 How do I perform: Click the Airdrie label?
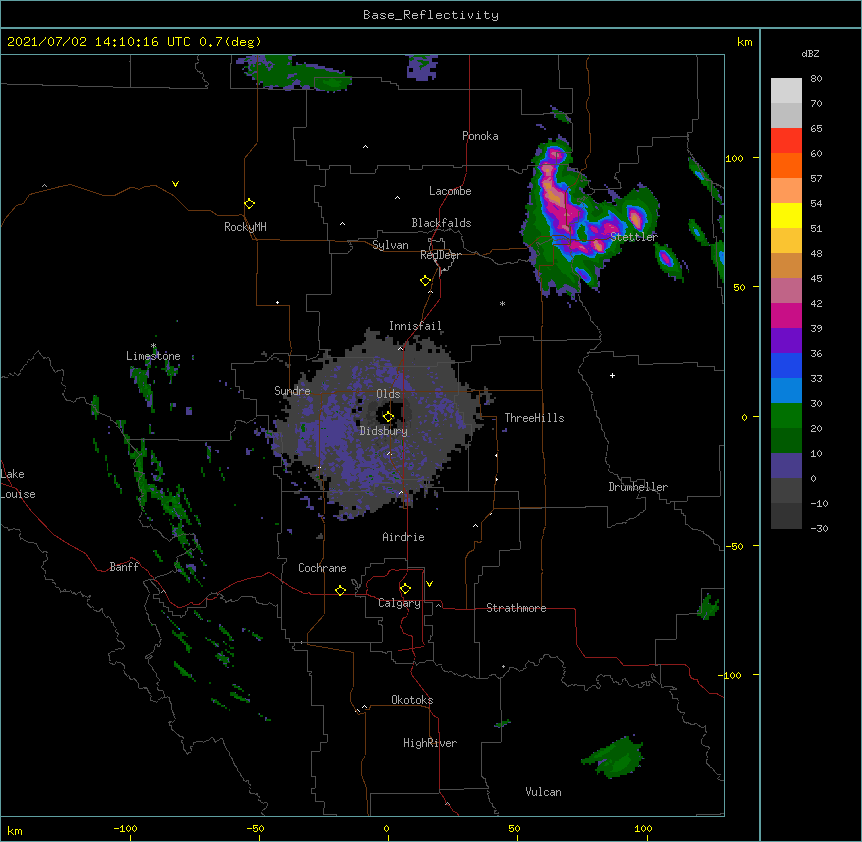(404, 537)
